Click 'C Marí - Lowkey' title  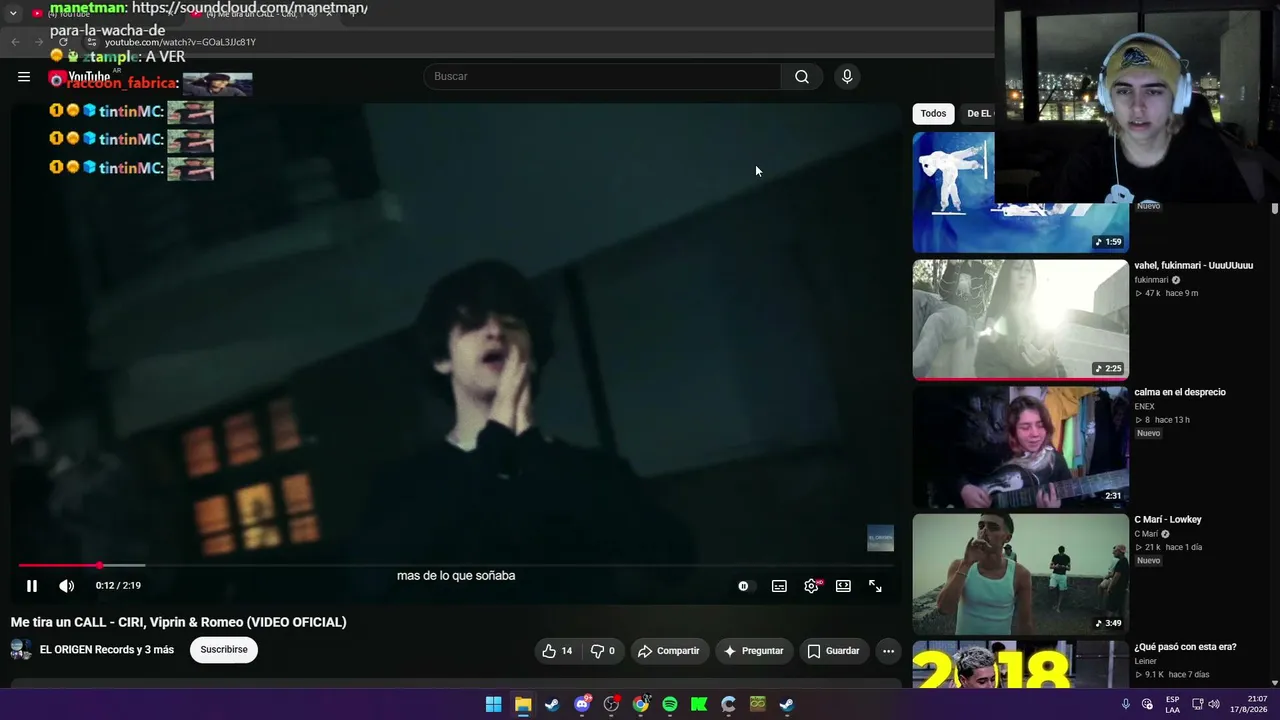point(1168,520)
